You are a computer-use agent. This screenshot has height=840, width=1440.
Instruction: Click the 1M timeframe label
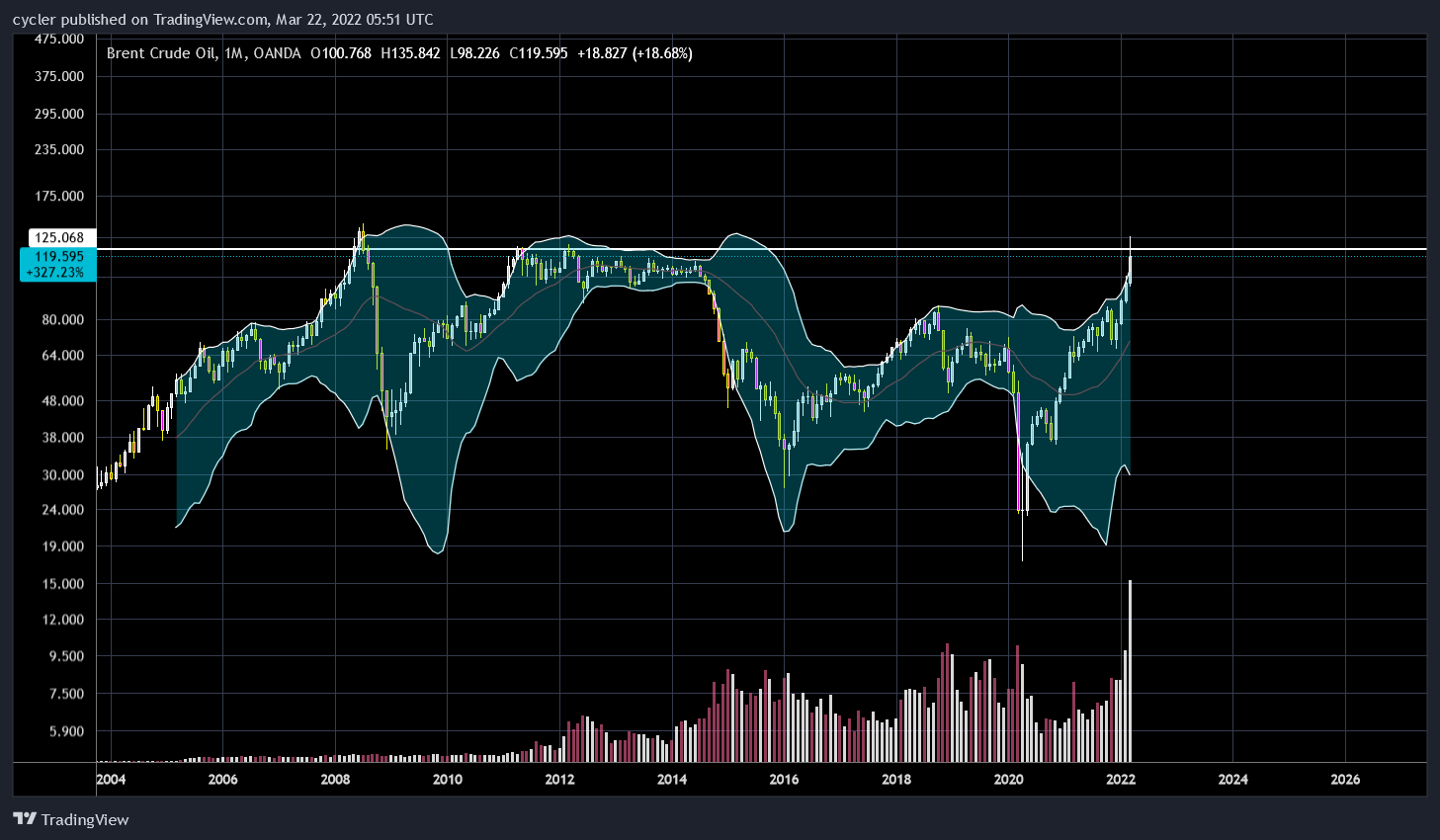234,53
